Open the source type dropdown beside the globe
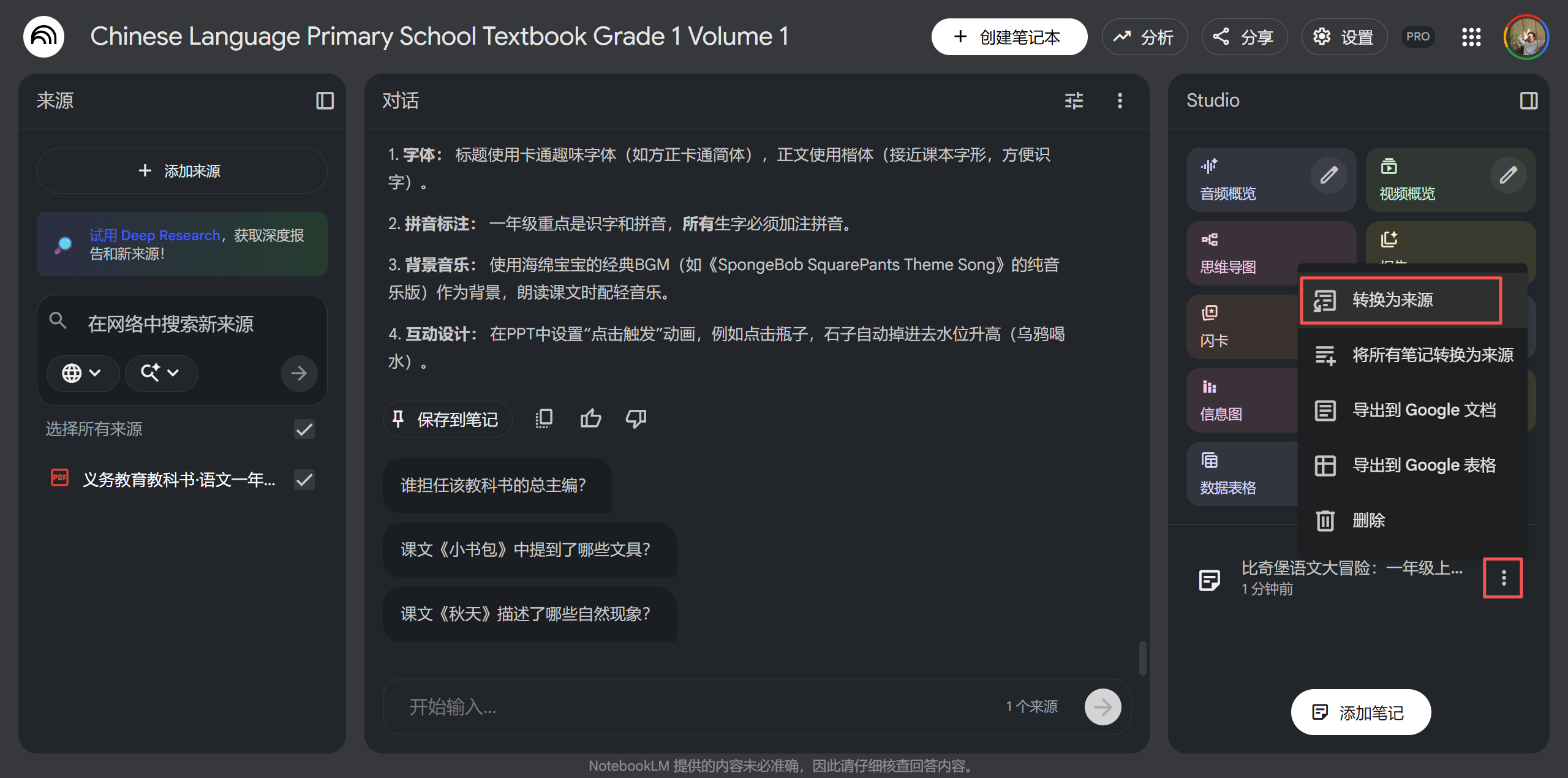The height and width of the screenshot is (778, 1568). tap(160, 373)
